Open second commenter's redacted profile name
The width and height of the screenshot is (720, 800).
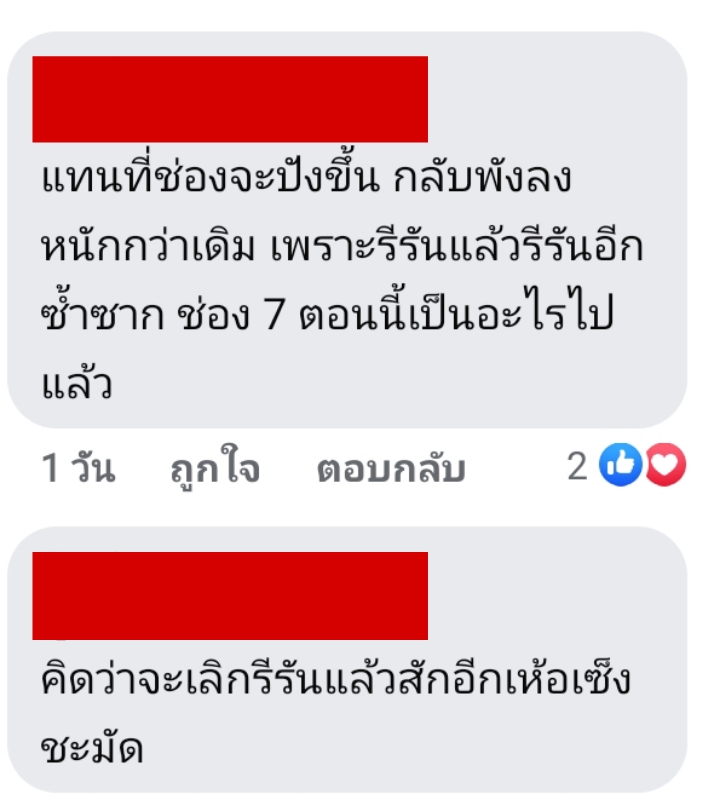tap(230, 595)
